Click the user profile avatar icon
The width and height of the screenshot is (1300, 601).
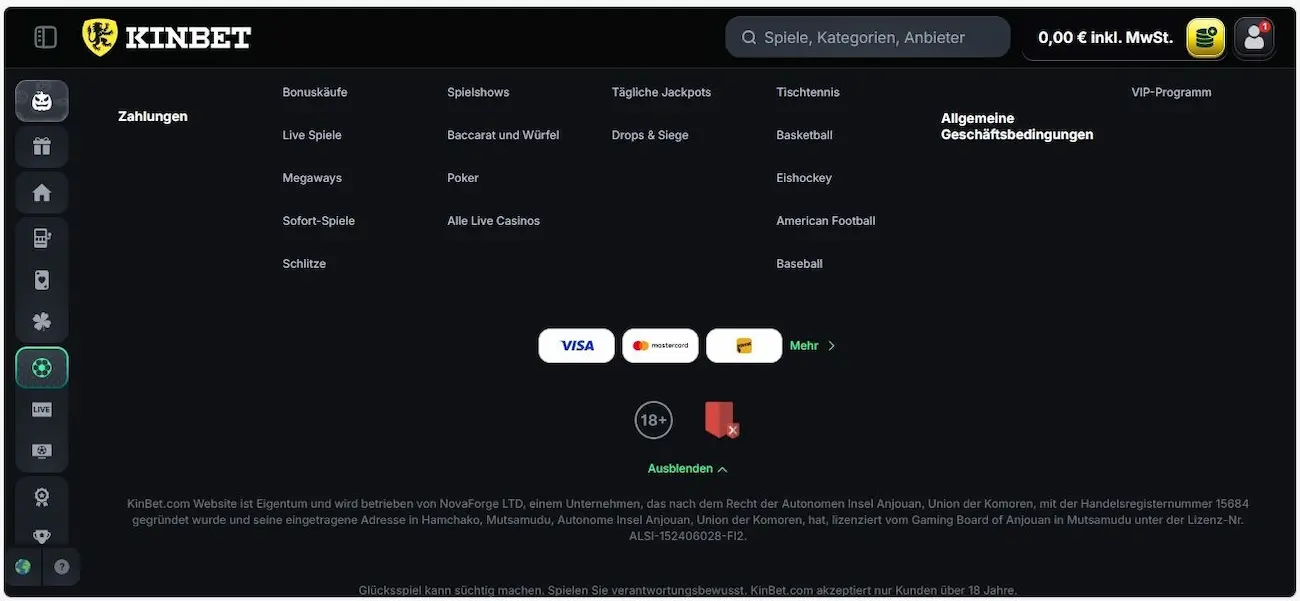[1254, 38]
